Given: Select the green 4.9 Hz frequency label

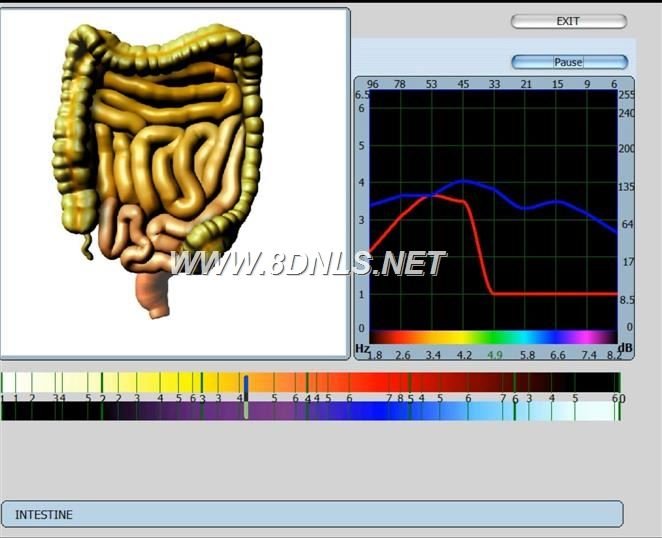Looking at the screenshot, I should tap(495, 355).
